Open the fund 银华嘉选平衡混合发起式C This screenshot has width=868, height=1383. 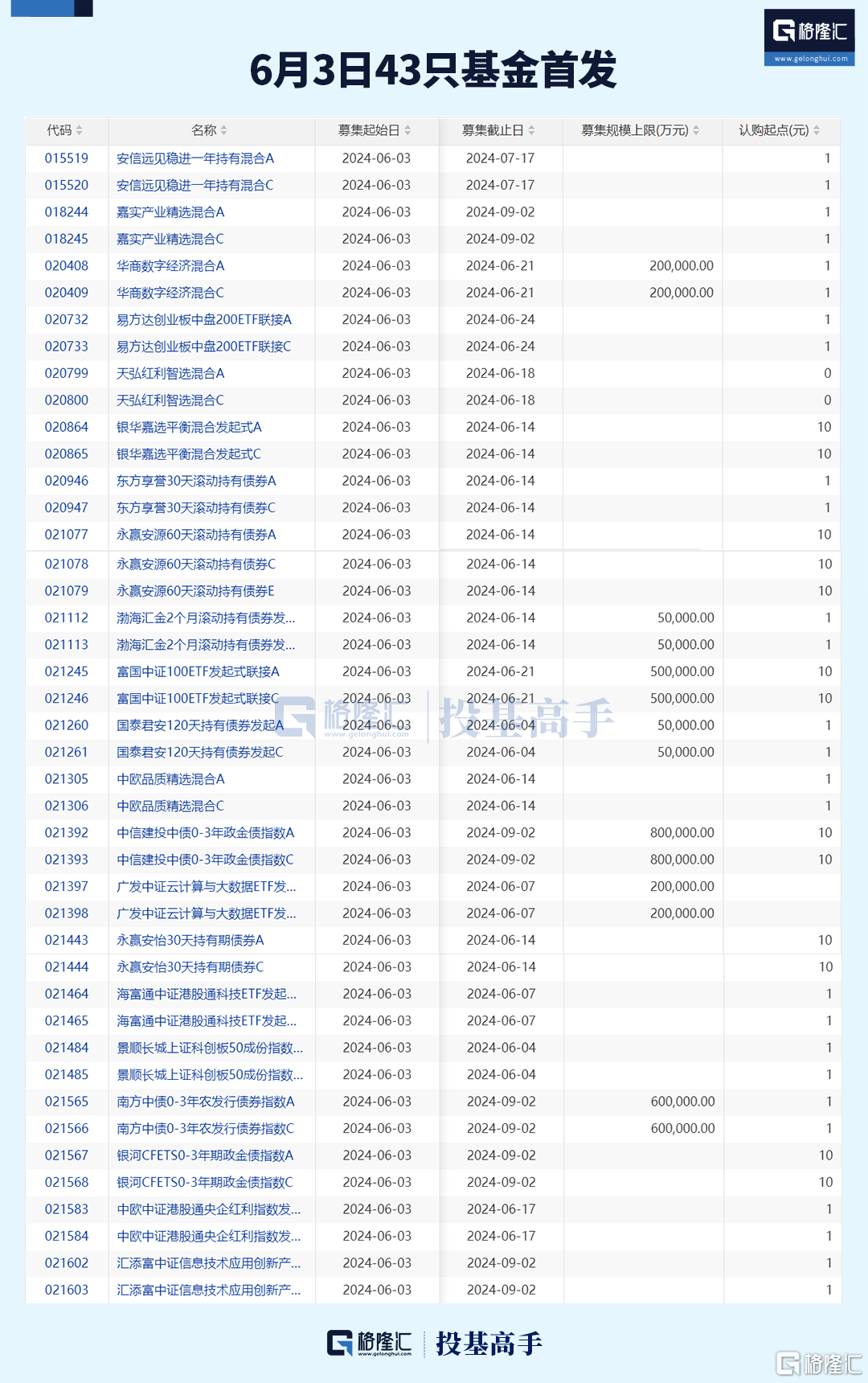(189, 454)
